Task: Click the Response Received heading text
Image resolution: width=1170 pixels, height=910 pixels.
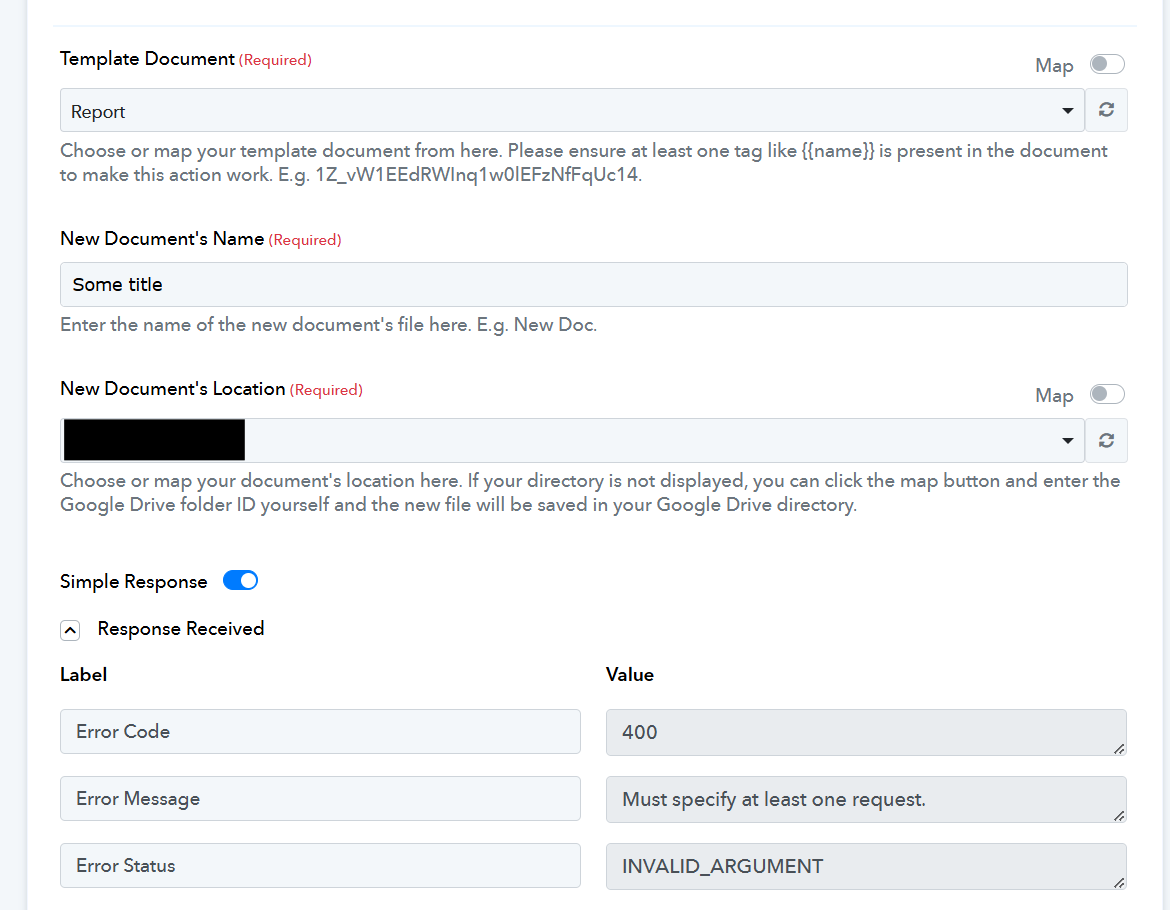Action: 181,629
